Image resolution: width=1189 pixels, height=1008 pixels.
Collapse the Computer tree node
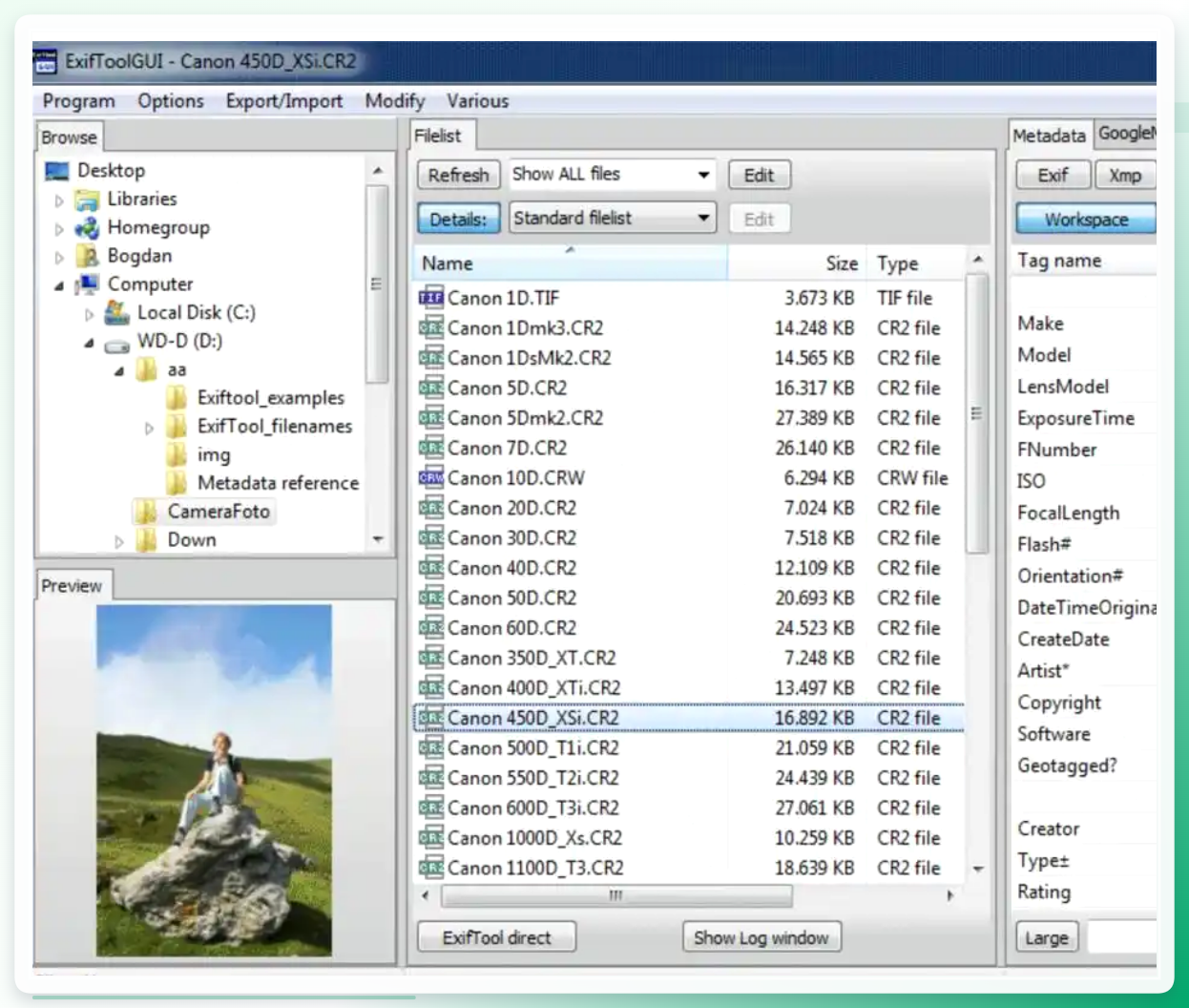[x=59, y=285]
